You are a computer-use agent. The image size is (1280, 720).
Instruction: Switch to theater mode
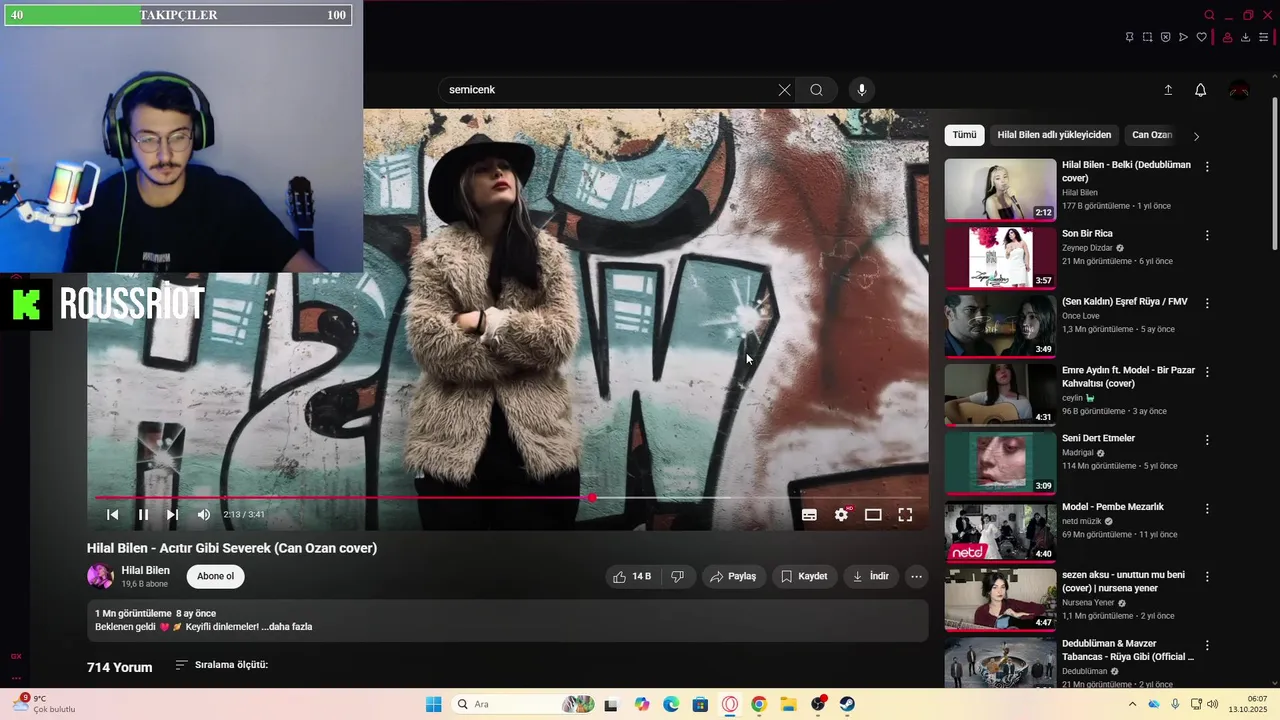873,515
